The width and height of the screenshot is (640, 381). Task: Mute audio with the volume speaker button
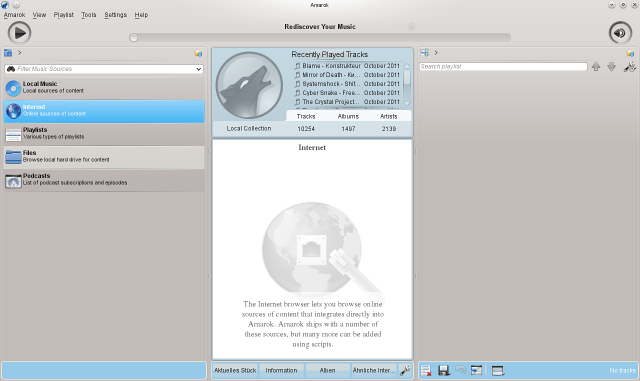tap(620, 33)
